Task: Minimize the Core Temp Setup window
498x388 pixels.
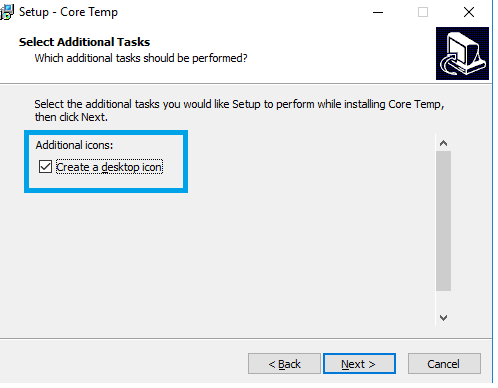Action: pos(378,12)
